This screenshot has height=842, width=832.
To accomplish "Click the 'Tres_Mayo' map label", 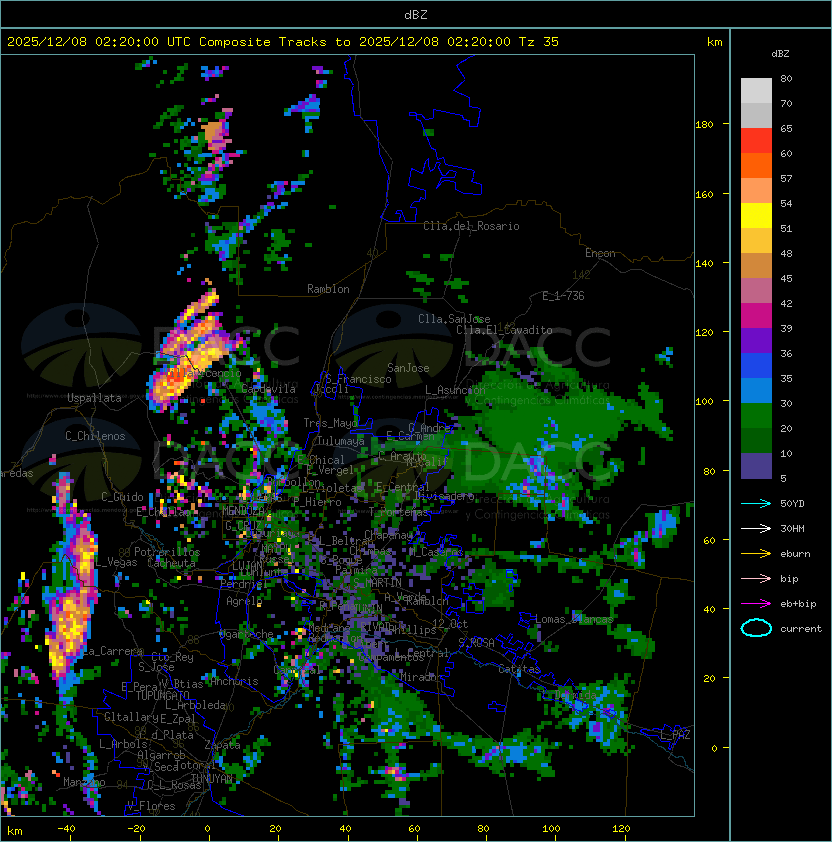I will (330, 423).
